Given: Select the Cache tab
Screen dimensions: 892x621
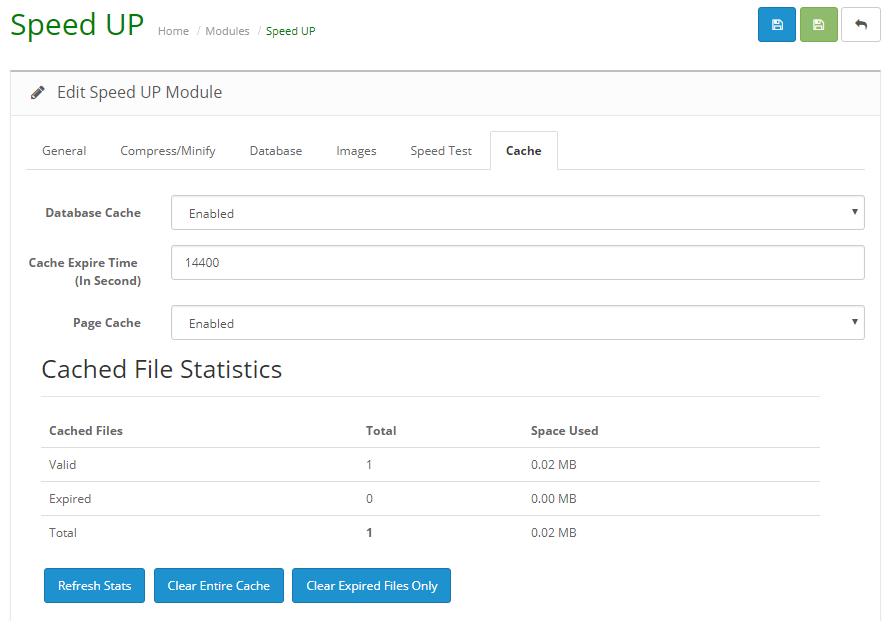Looking at the screenshot, I should pos(523,150).
